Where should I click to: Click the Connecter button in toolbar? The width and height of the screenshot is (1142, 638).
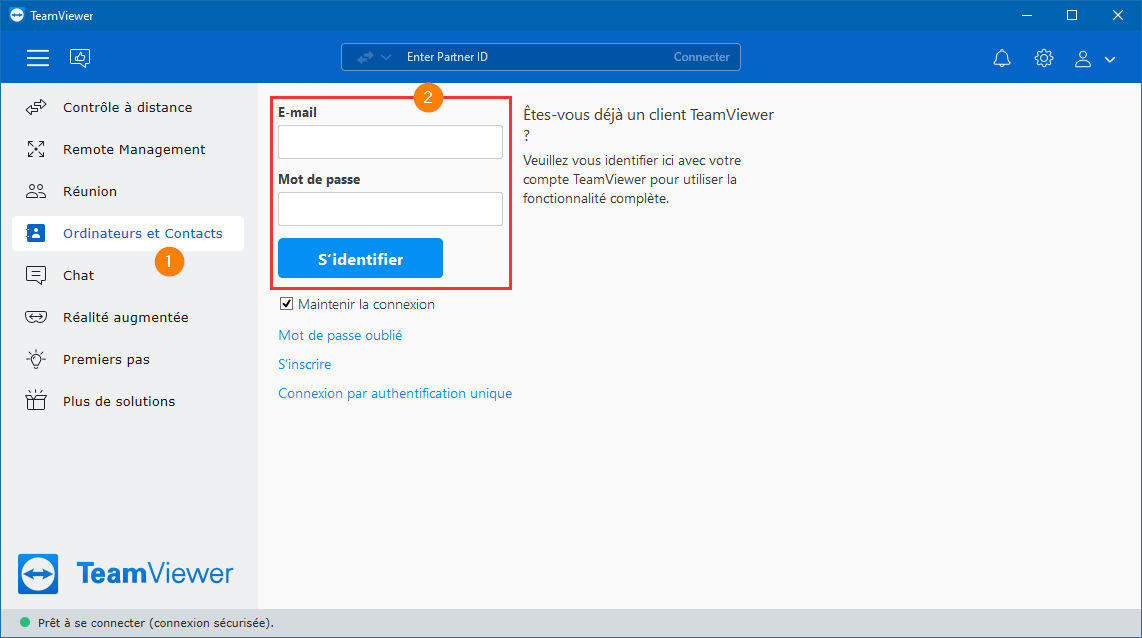[701, 57]
